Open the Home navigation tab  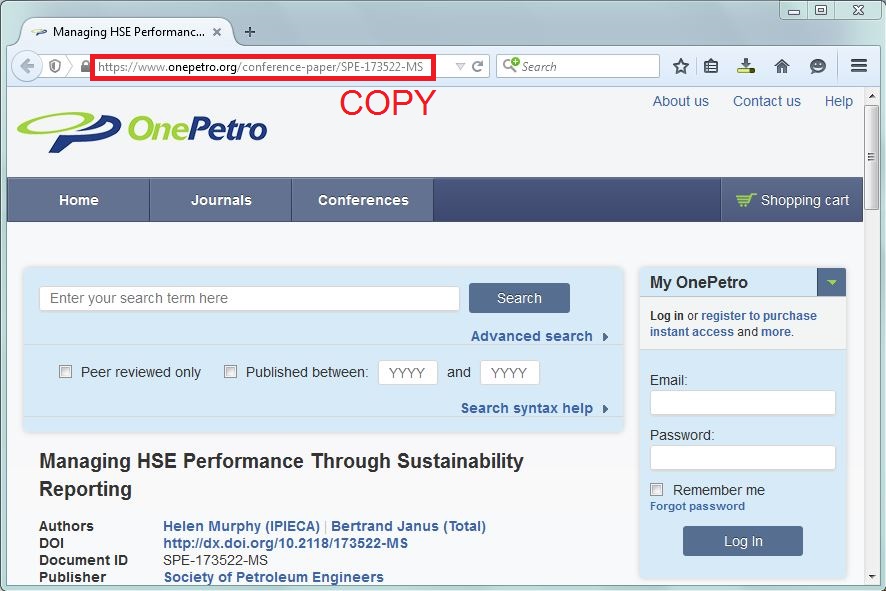(x=79, y=200)
